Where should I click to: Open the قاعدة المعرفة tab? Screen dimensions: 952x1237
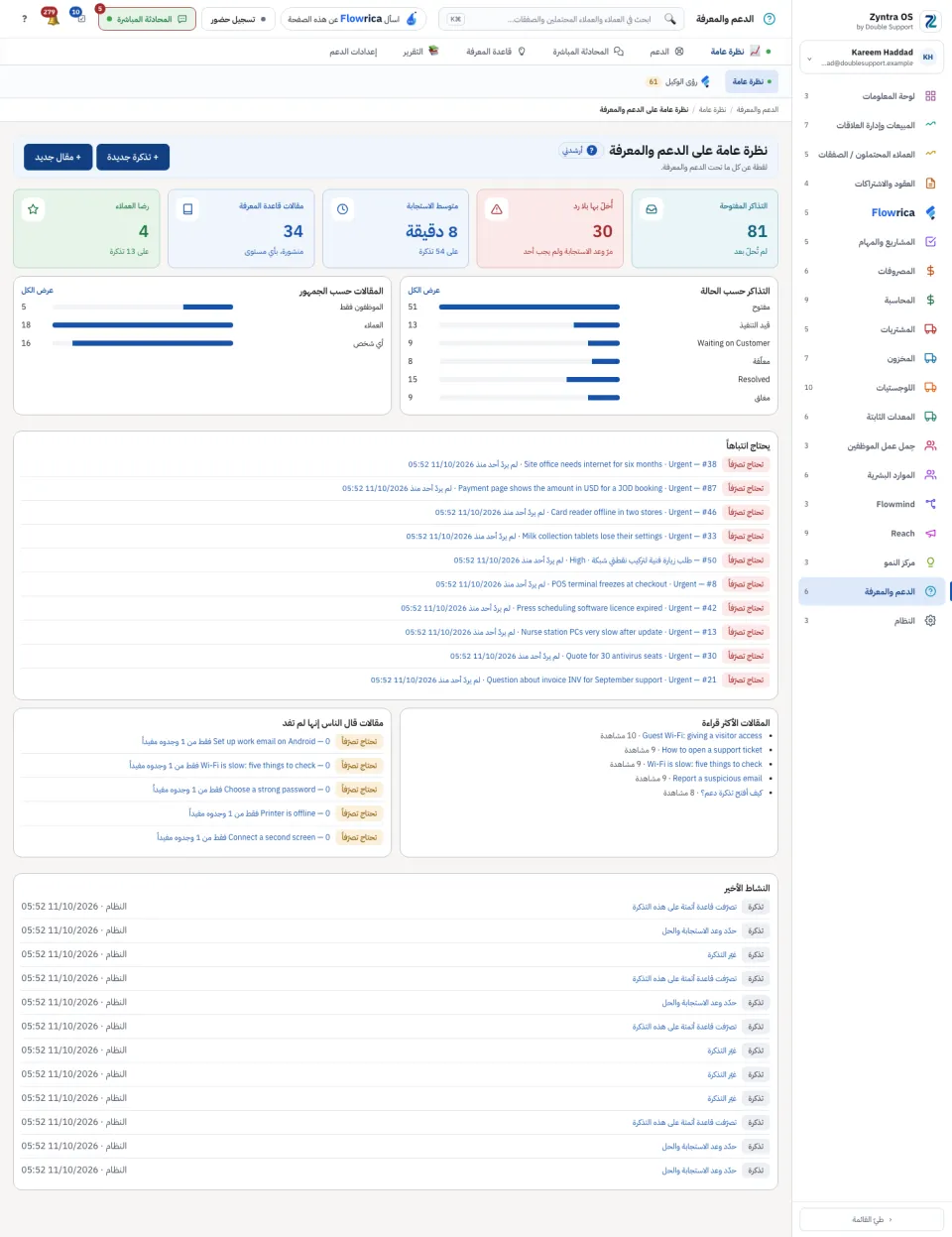[x=496, y=52]
